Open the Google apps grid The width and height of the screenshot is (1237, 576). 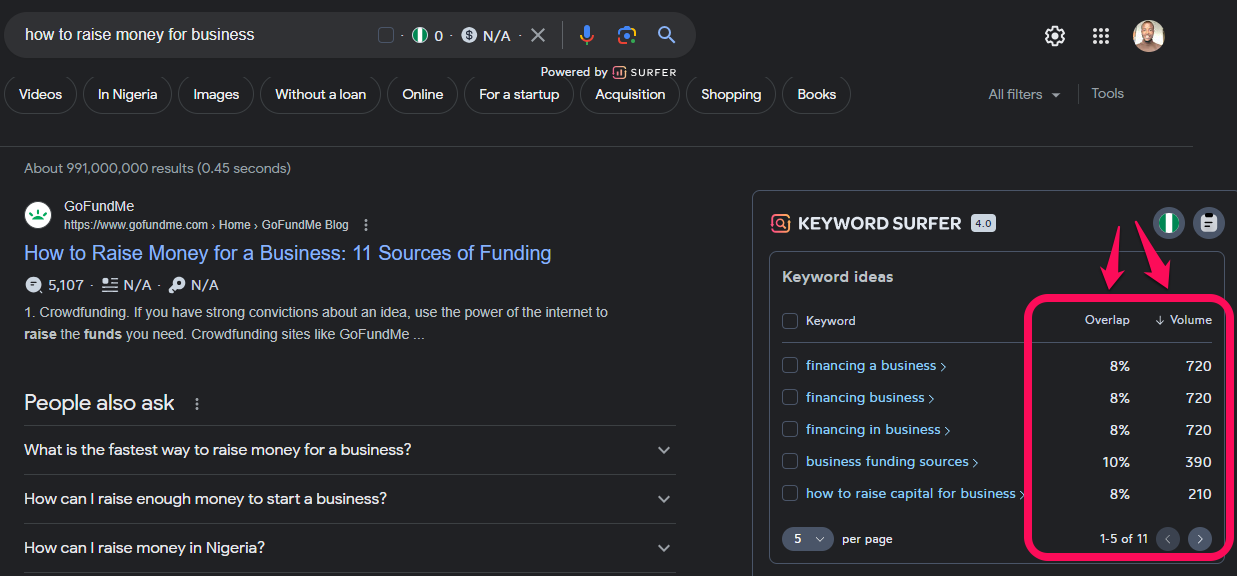point(1101,36)
